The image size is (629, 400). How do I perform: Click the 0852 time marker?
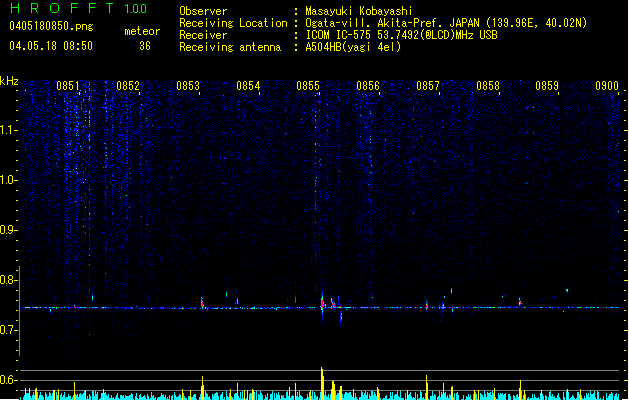[128, 86]
